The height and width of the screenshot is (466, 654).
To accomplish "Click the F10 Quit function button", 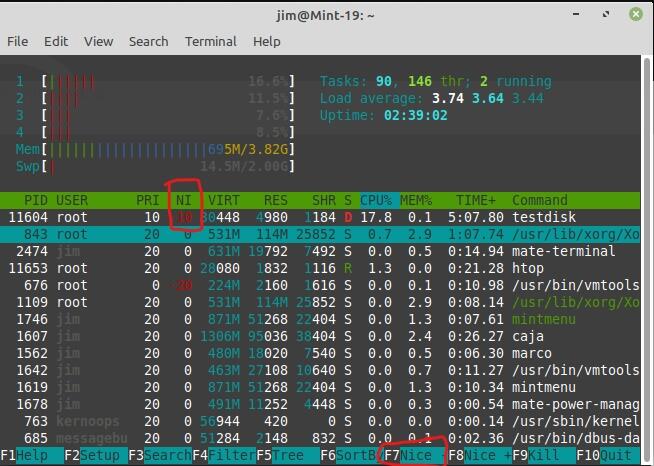I will (x=608, y=455).
